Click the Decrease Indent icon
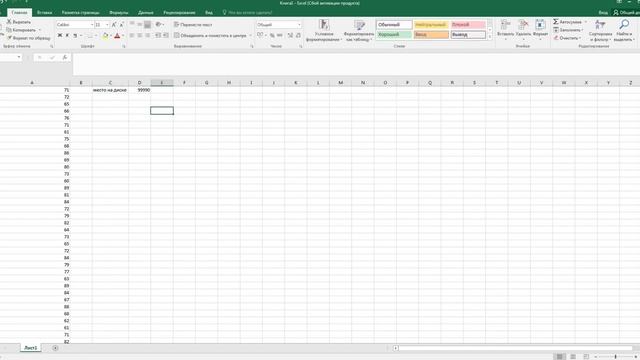640x360 pixels. click(158, 36)
